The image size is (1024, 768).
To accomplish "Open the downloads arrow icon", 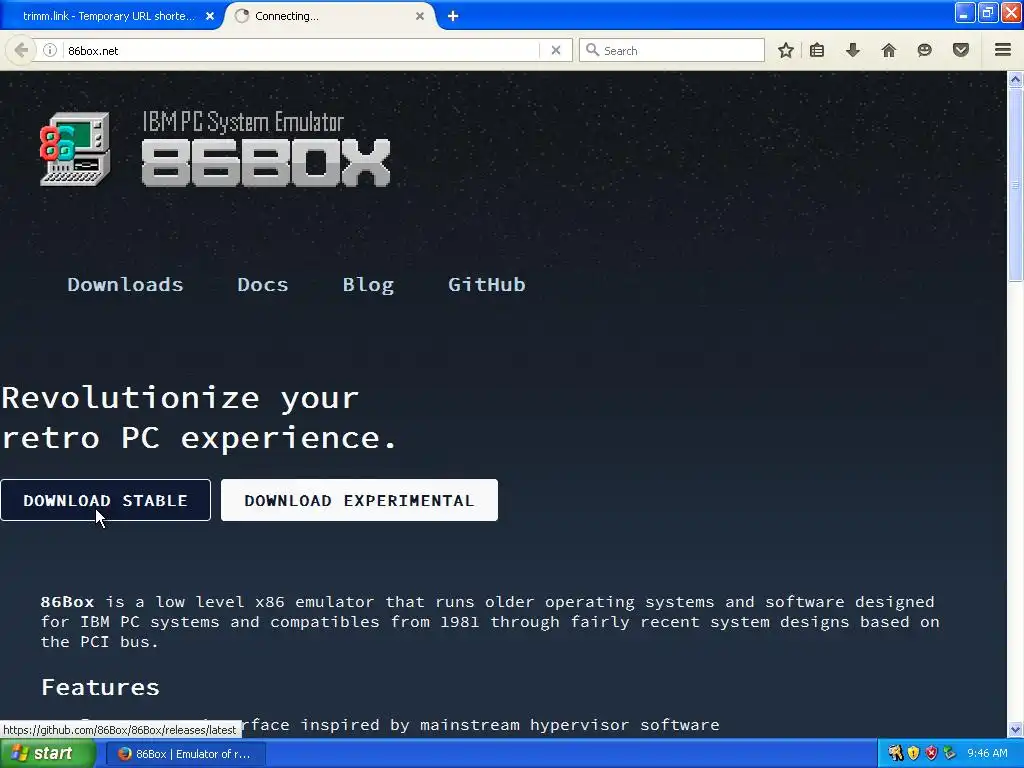I will (853, 50).
